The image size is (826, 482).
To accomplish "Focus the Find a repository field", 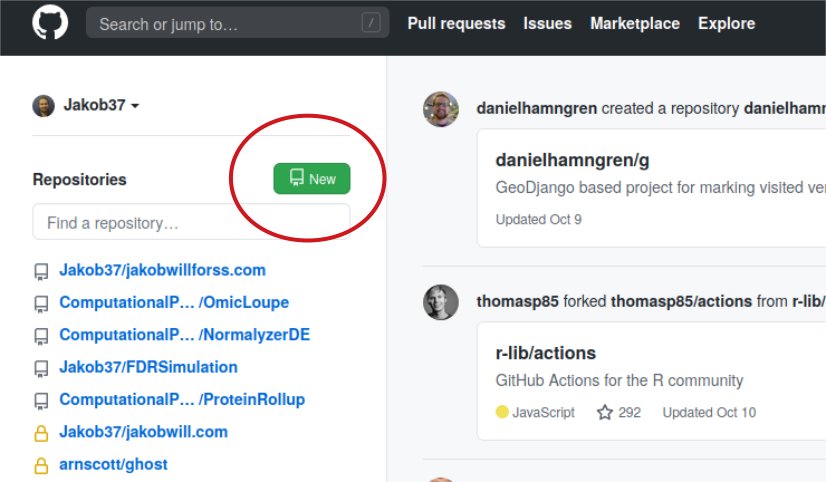I will (191, 222).
